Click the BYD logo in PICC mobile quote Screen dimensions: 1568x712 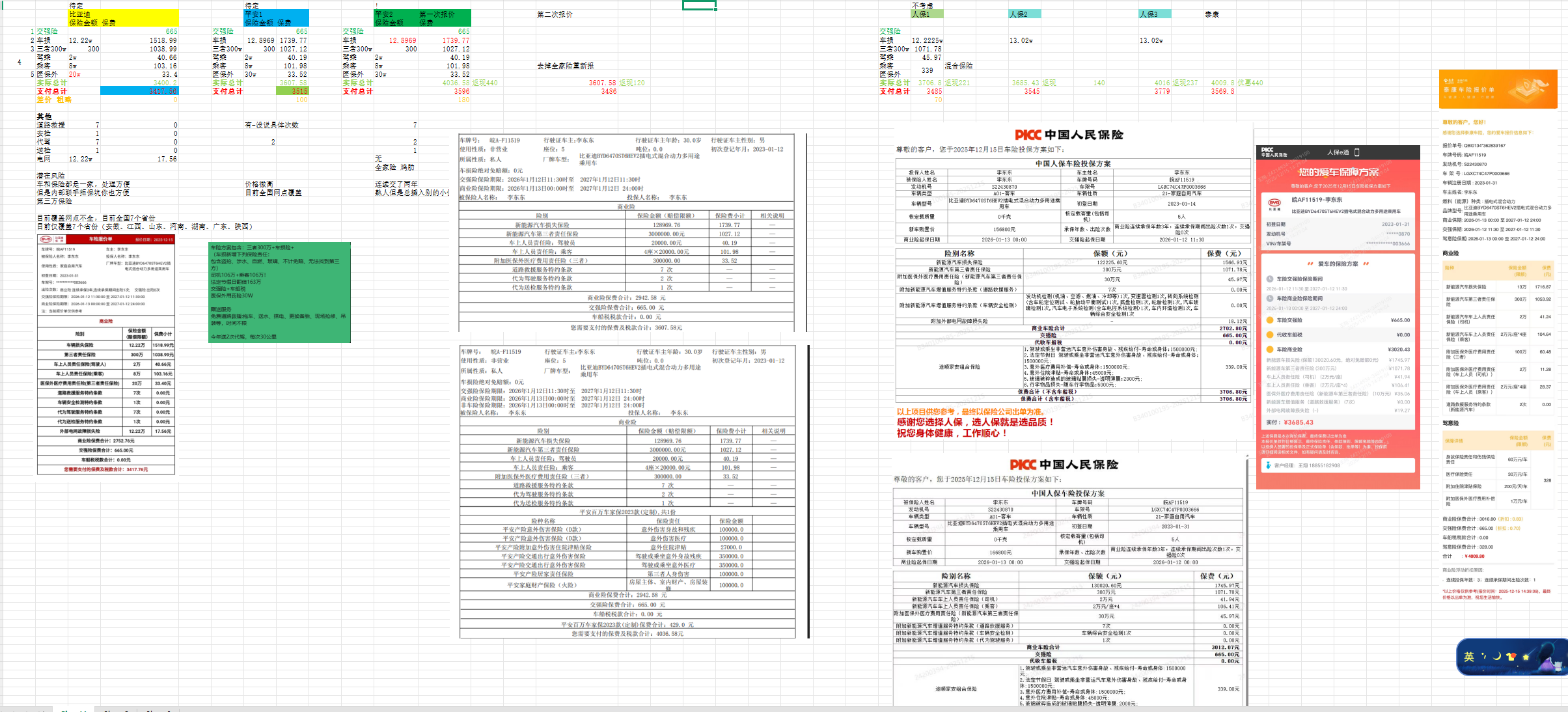[1274, 202]
